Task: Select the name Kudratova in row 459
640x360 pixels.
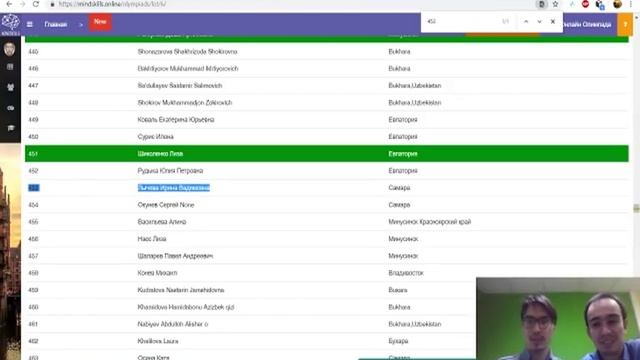Action: point(181,290)
